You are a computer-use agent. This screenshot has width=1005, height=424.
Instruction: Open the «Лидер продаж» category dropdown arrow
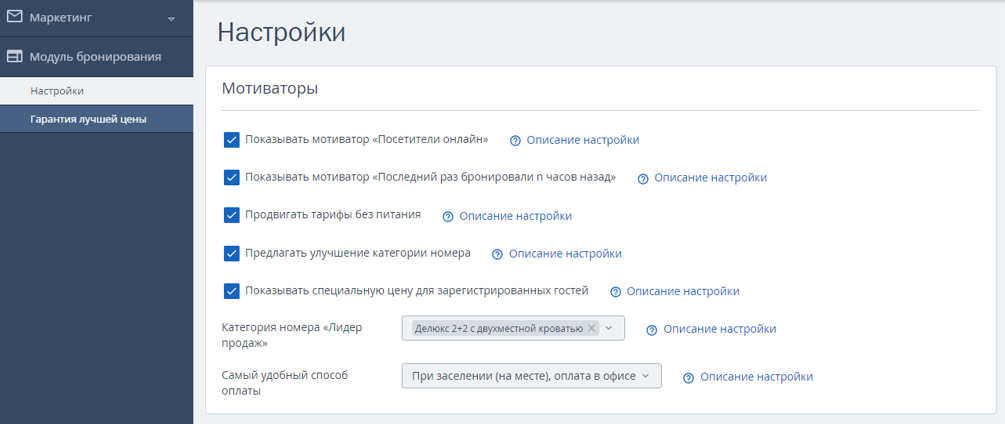(x=609, y=328)
